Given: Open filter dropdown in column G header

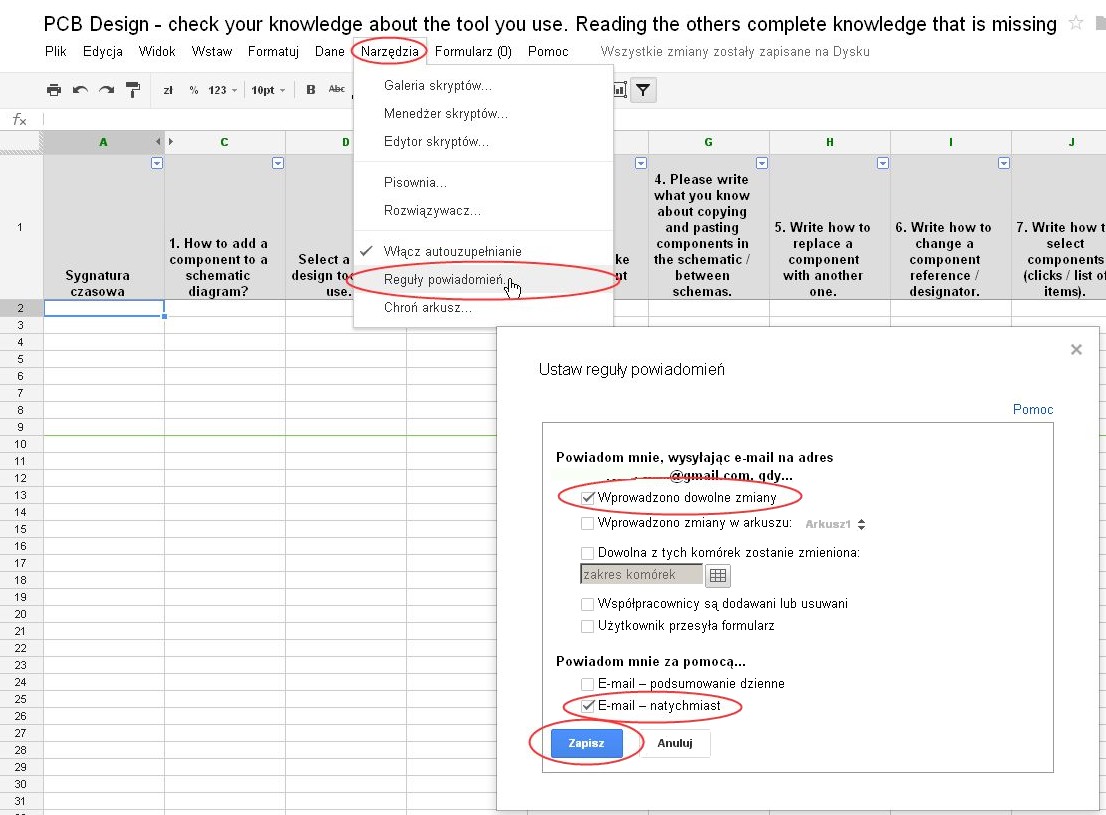Looking at the screenshot, I should (x=762, y=163).
